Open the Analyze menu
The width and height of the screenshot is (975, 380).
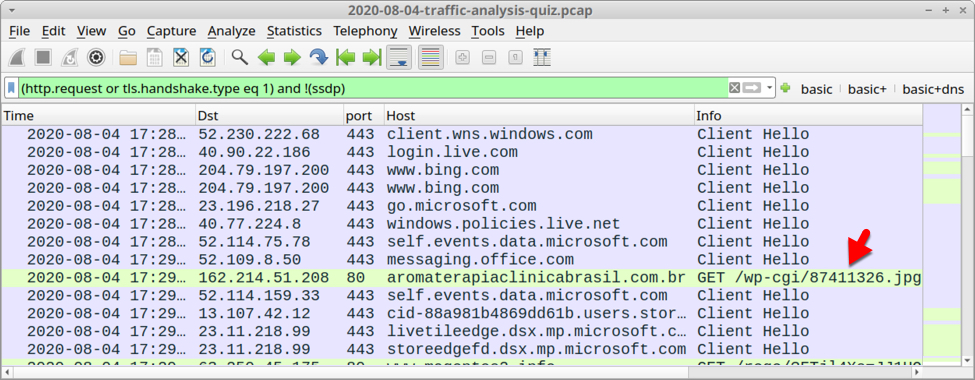[231, 31]
